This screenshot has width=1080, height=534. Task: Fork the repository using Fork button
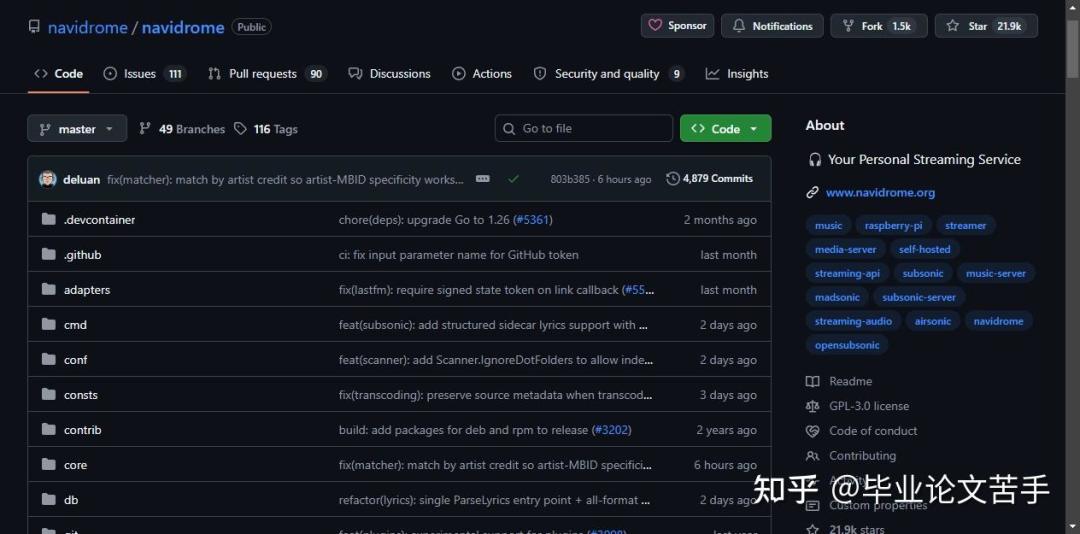(x=879, y=26)
